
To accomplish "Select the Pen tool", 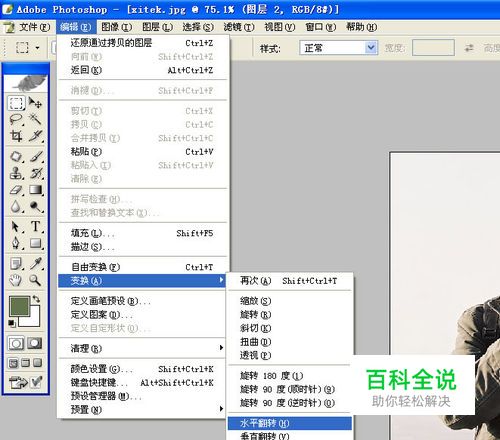I will pyautogui.click(x=16, y=243).
